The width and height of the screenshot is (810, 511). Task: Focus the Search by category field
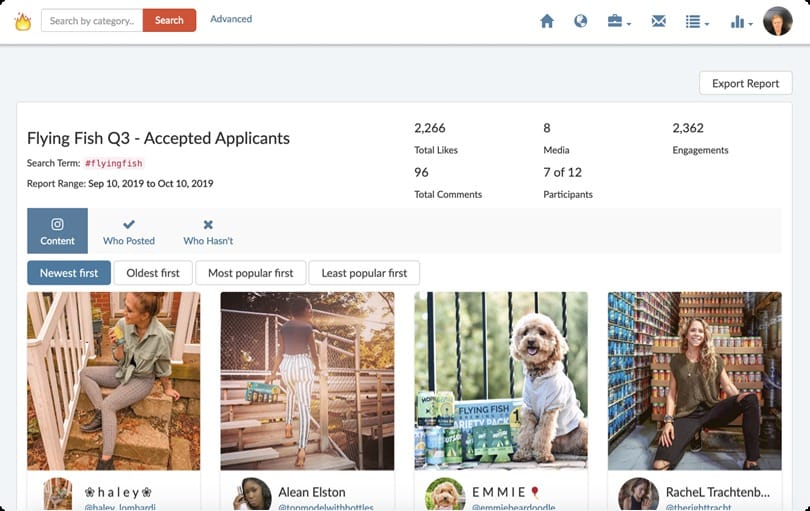pos(92,21)
